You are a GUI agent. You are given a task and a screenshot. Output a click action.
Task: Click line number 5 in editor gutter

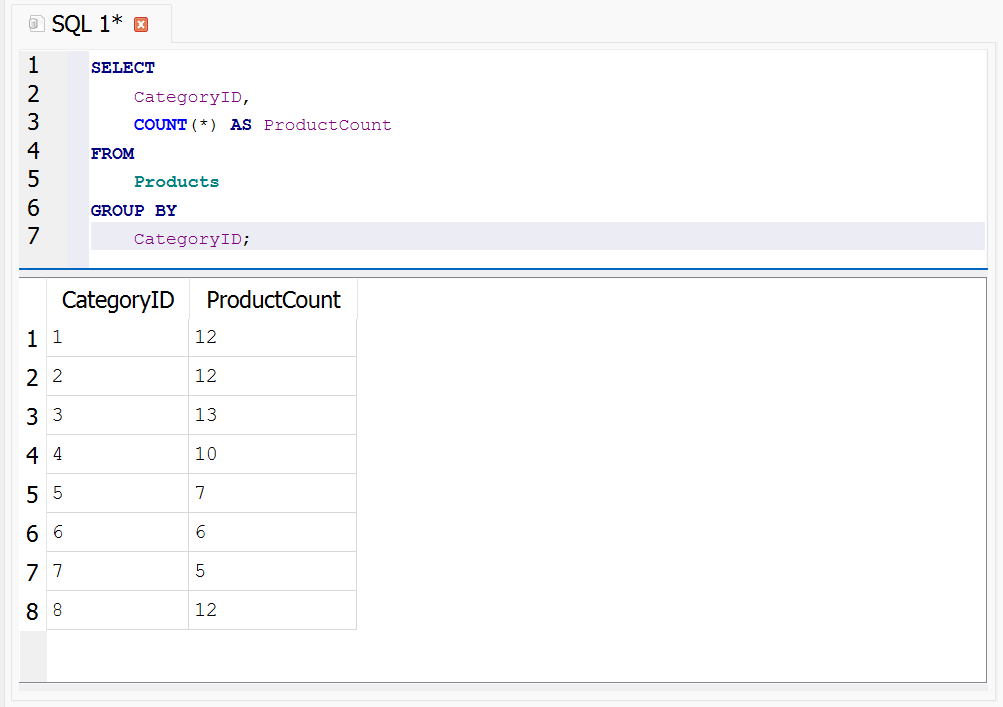pyautogui.click(x=33, y=179)
